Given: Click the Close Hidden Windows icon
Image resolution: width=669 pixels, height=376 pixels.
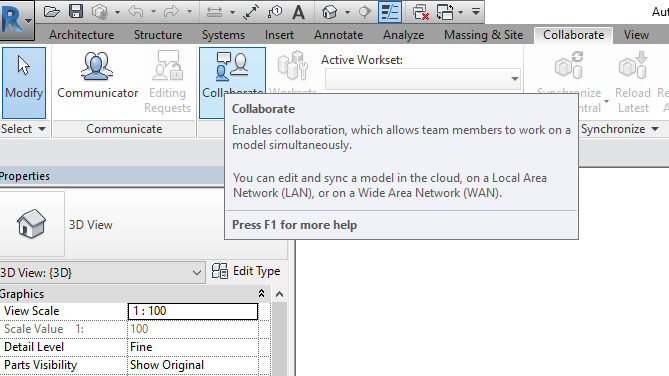Looking at the screenshot, I should (x=420, y=12).
